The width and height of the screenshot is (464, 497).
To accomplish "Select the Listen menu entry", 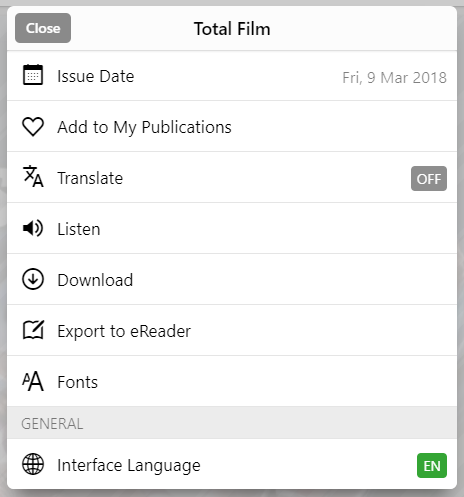I will pos(232,228).
